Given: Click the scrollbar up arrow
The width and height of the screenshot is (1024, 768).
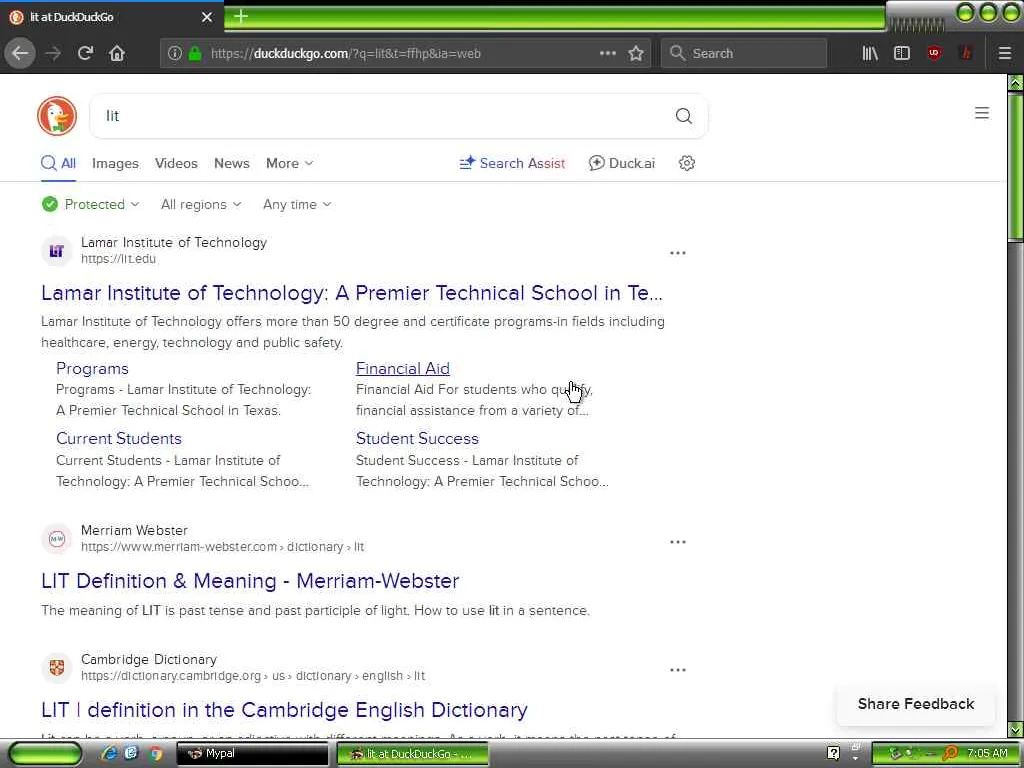Looking at the screenshot, I should (1016, 82).
